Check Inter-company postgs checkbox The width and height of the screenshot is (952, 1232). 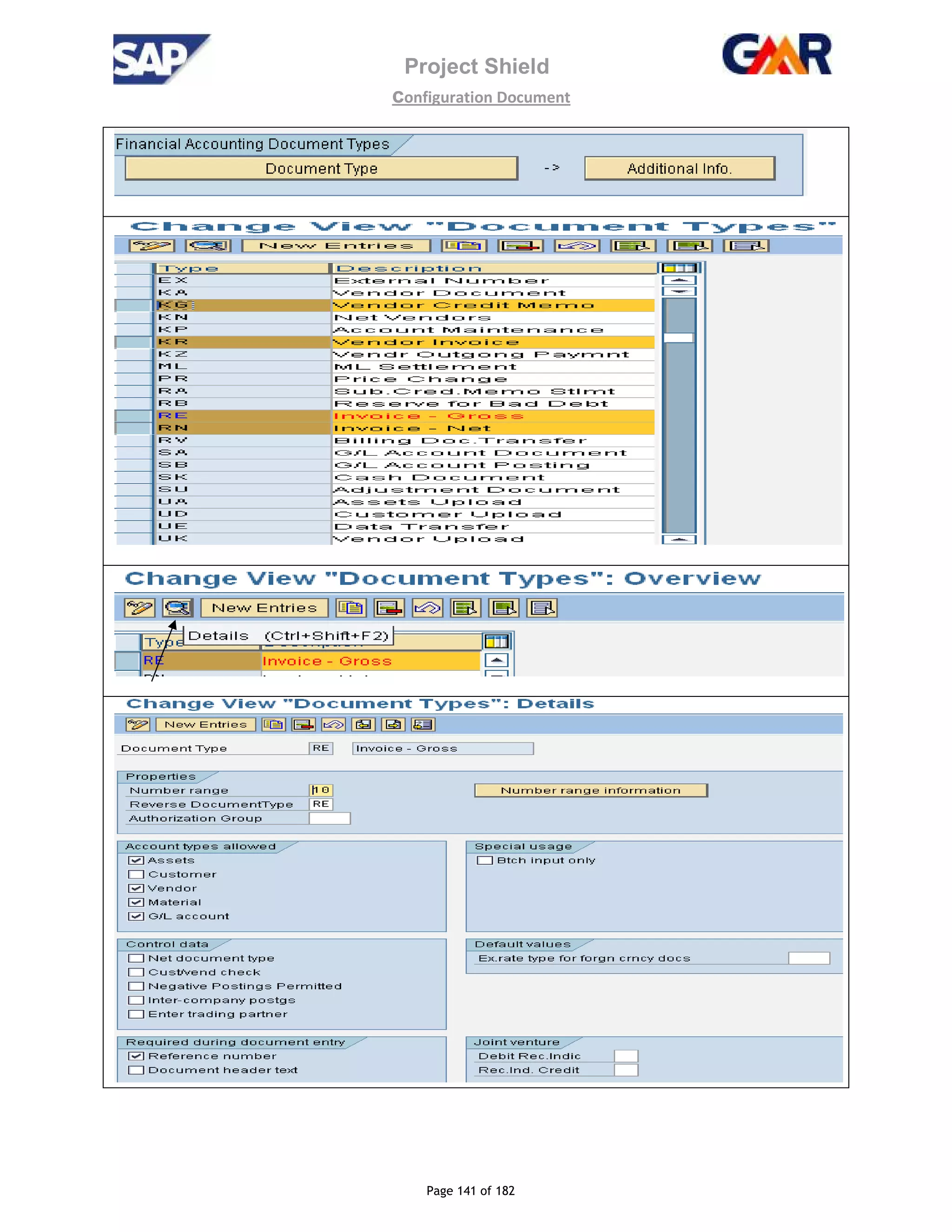coord(136,1000)
